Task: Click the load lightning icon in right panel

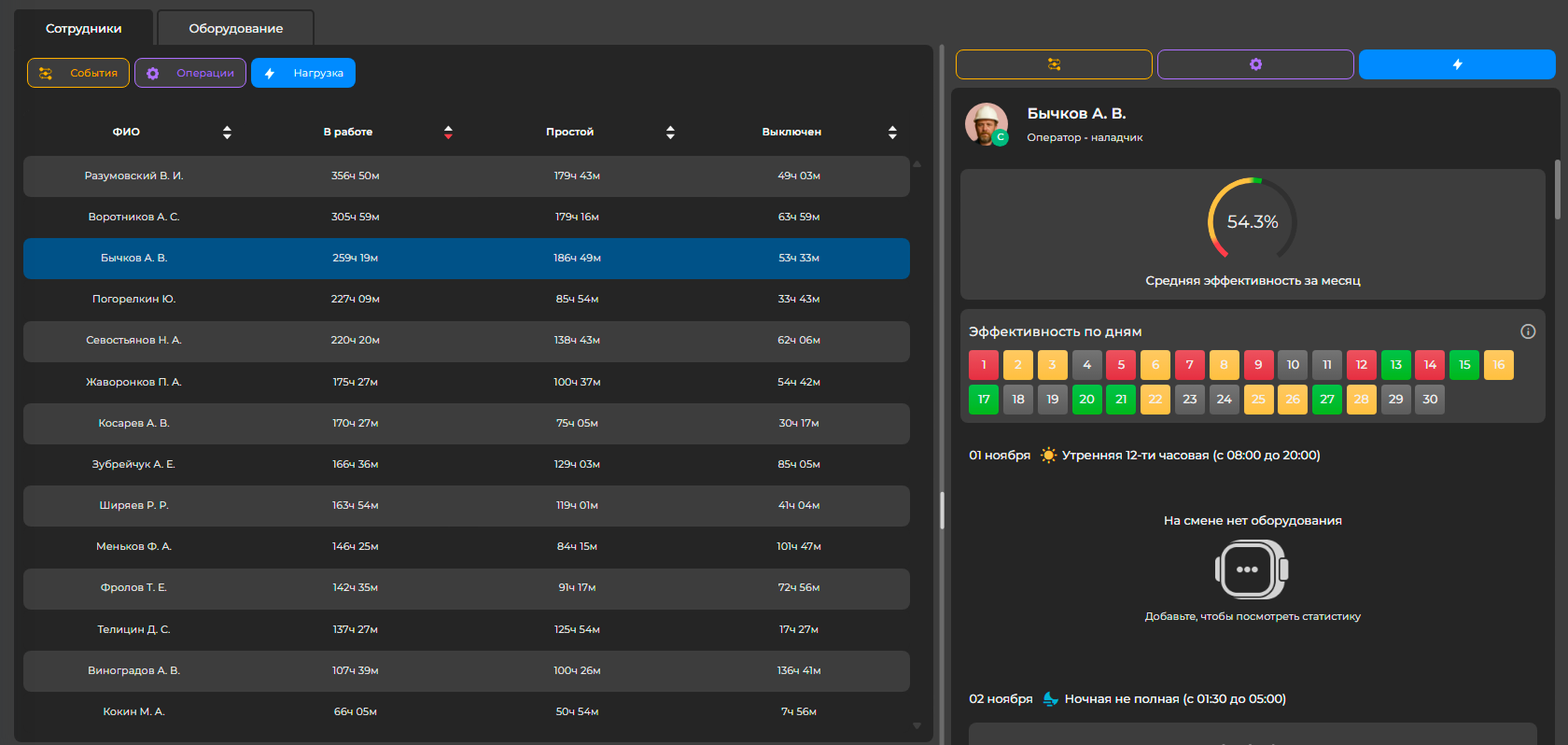Action: 1457,64
